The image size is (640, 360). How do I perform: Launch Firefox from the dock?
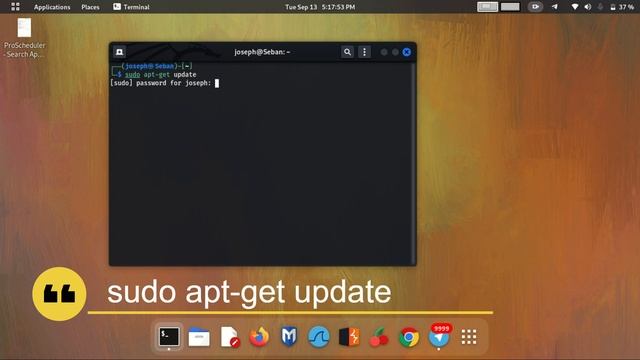coord(259,337)
